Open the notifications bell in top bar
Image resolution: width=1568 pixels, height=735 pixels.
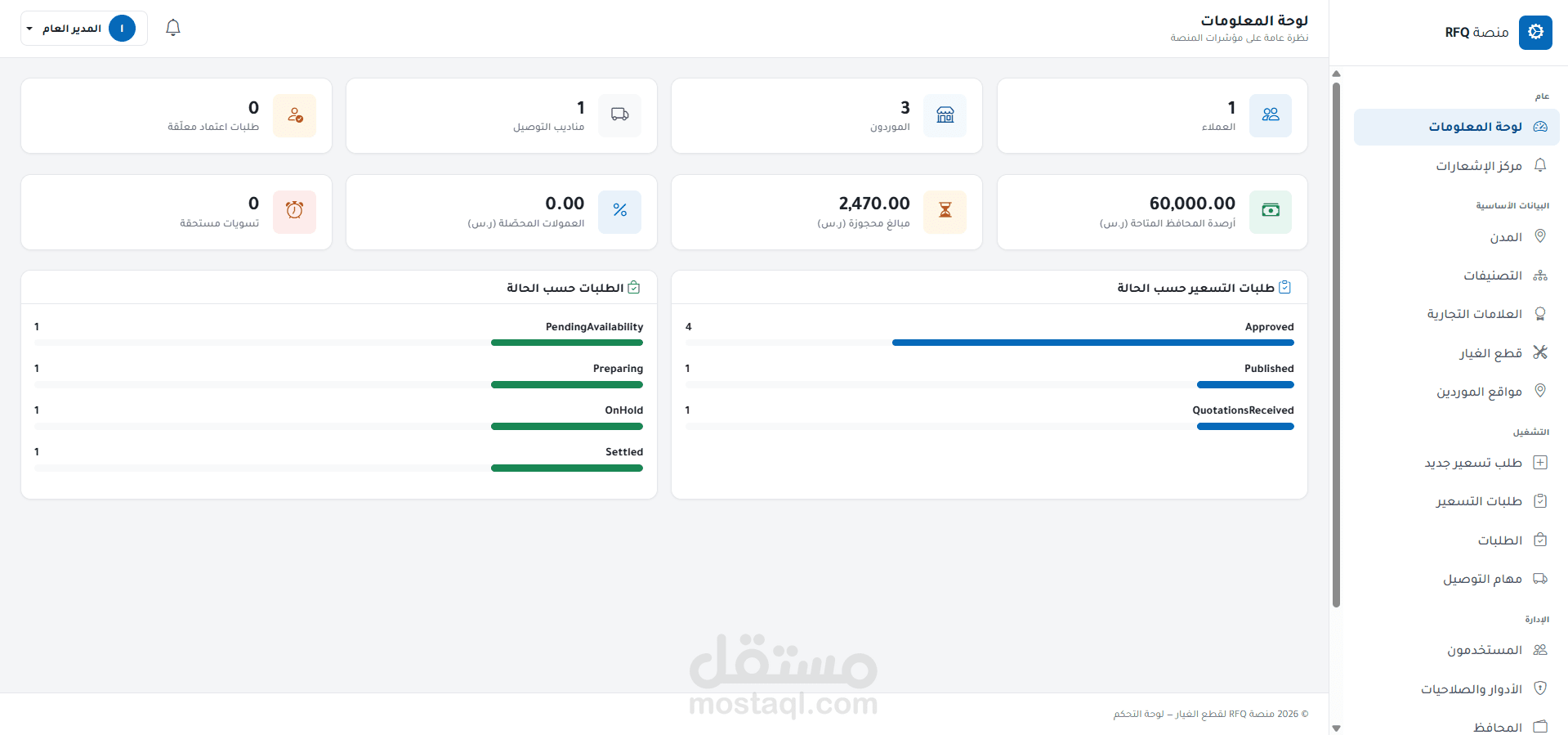(172, 28)
